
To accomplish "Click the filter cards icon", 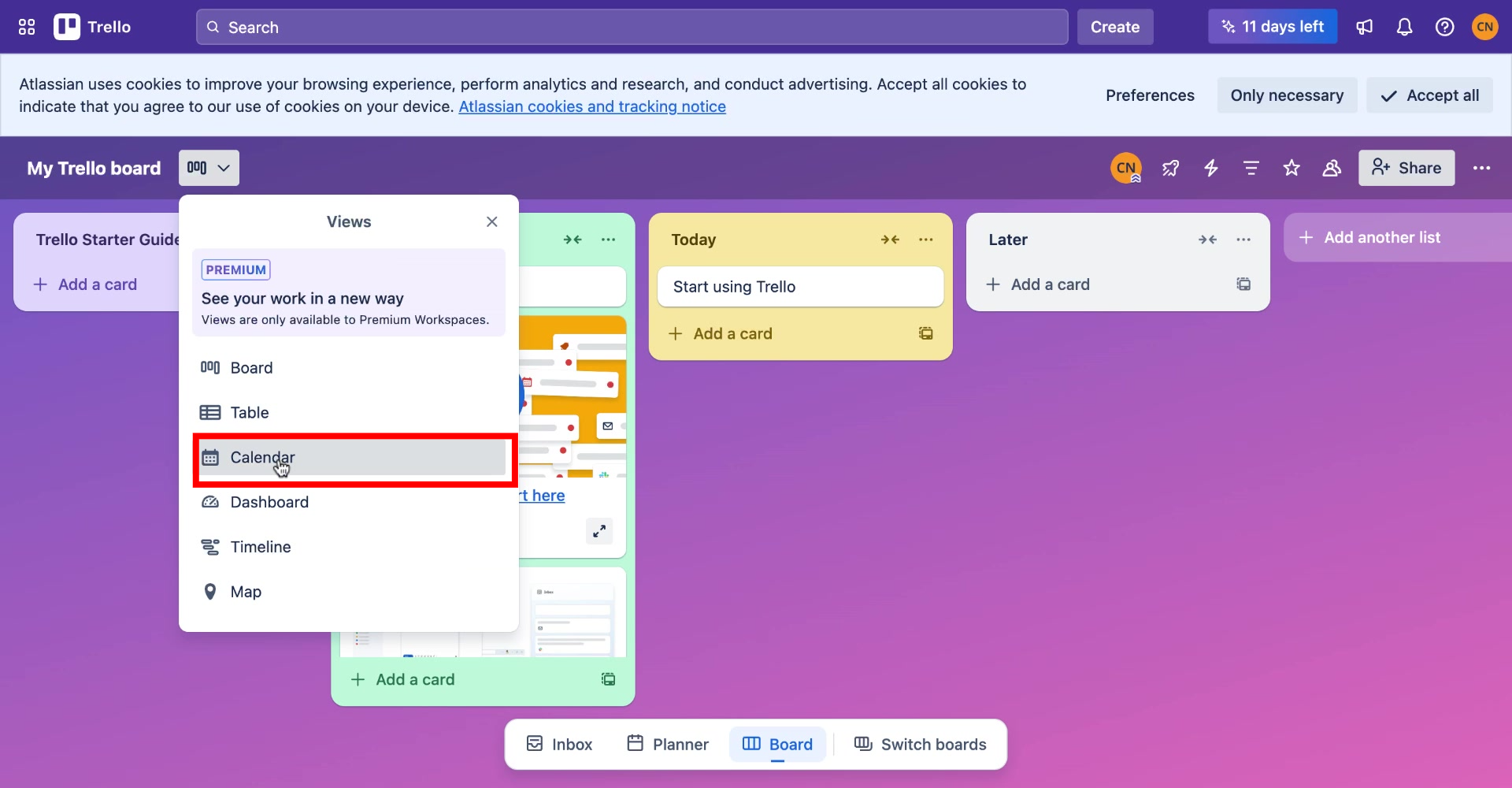I will tap(1251, 168).
